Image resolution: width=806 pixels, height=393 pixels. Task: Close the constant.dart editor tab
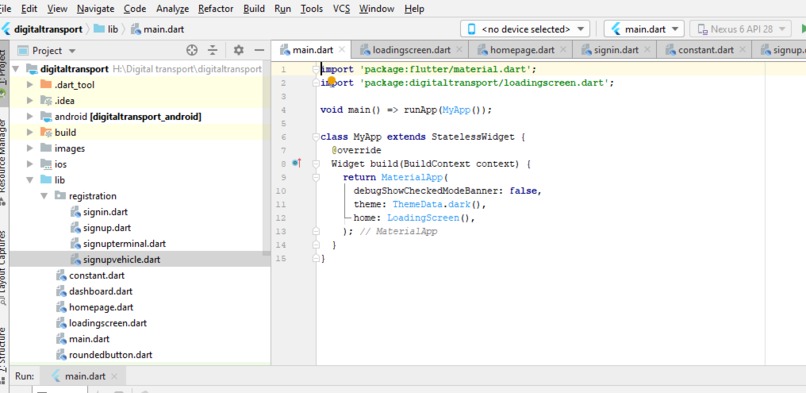[742, 50]
